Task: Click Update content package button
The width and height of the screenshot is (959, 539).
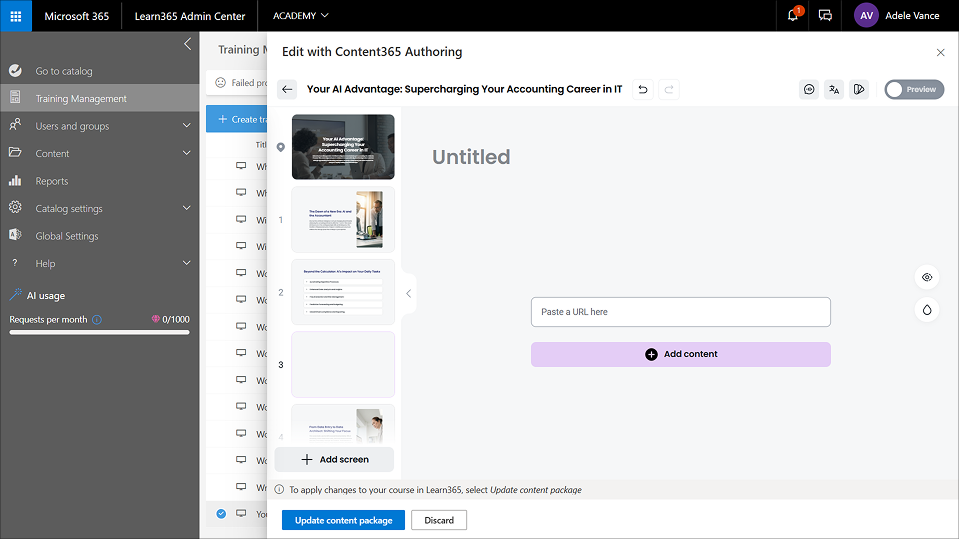Action: (x=343, y=520)
